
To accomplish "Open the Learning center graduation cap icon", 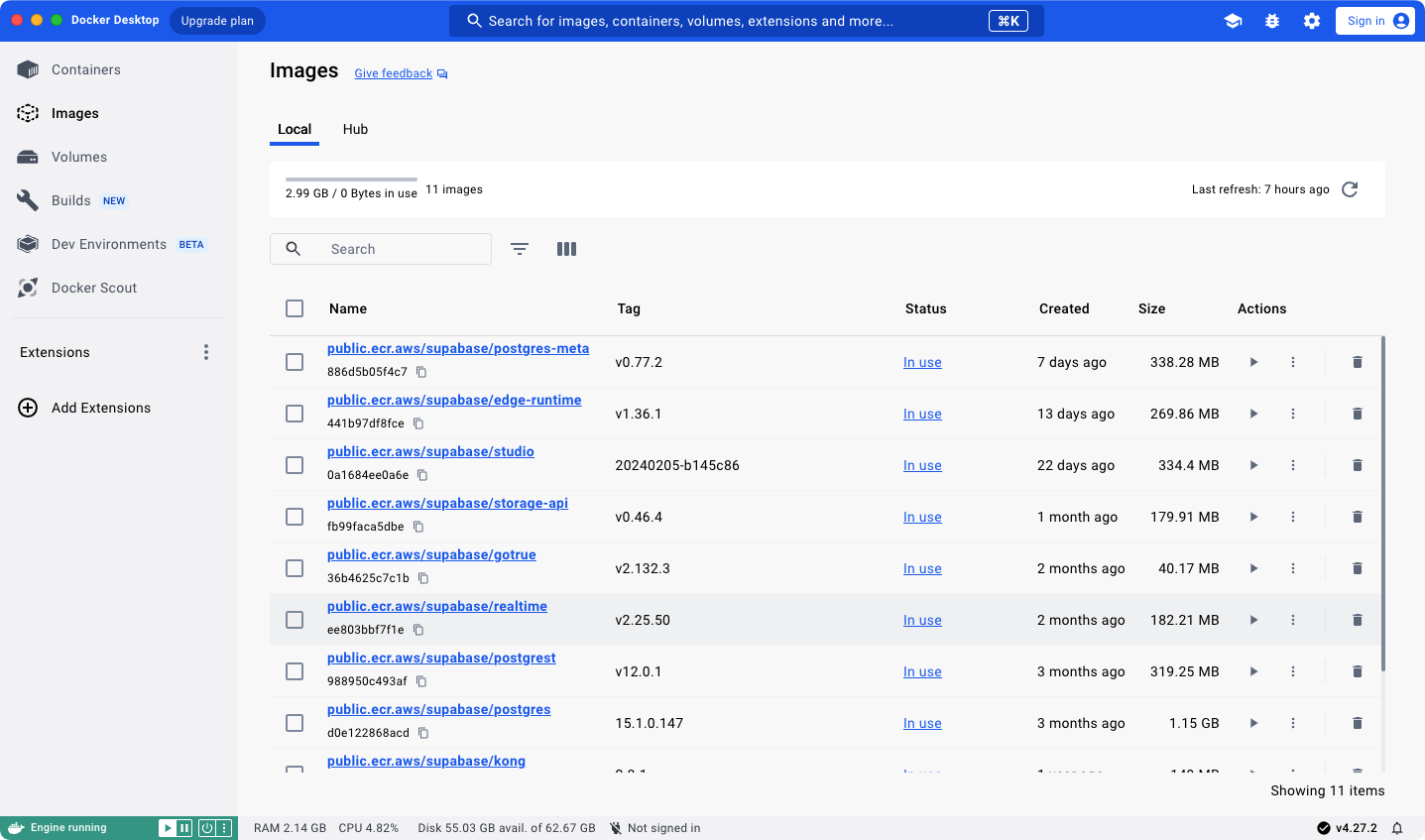I will coord(1233,21).
